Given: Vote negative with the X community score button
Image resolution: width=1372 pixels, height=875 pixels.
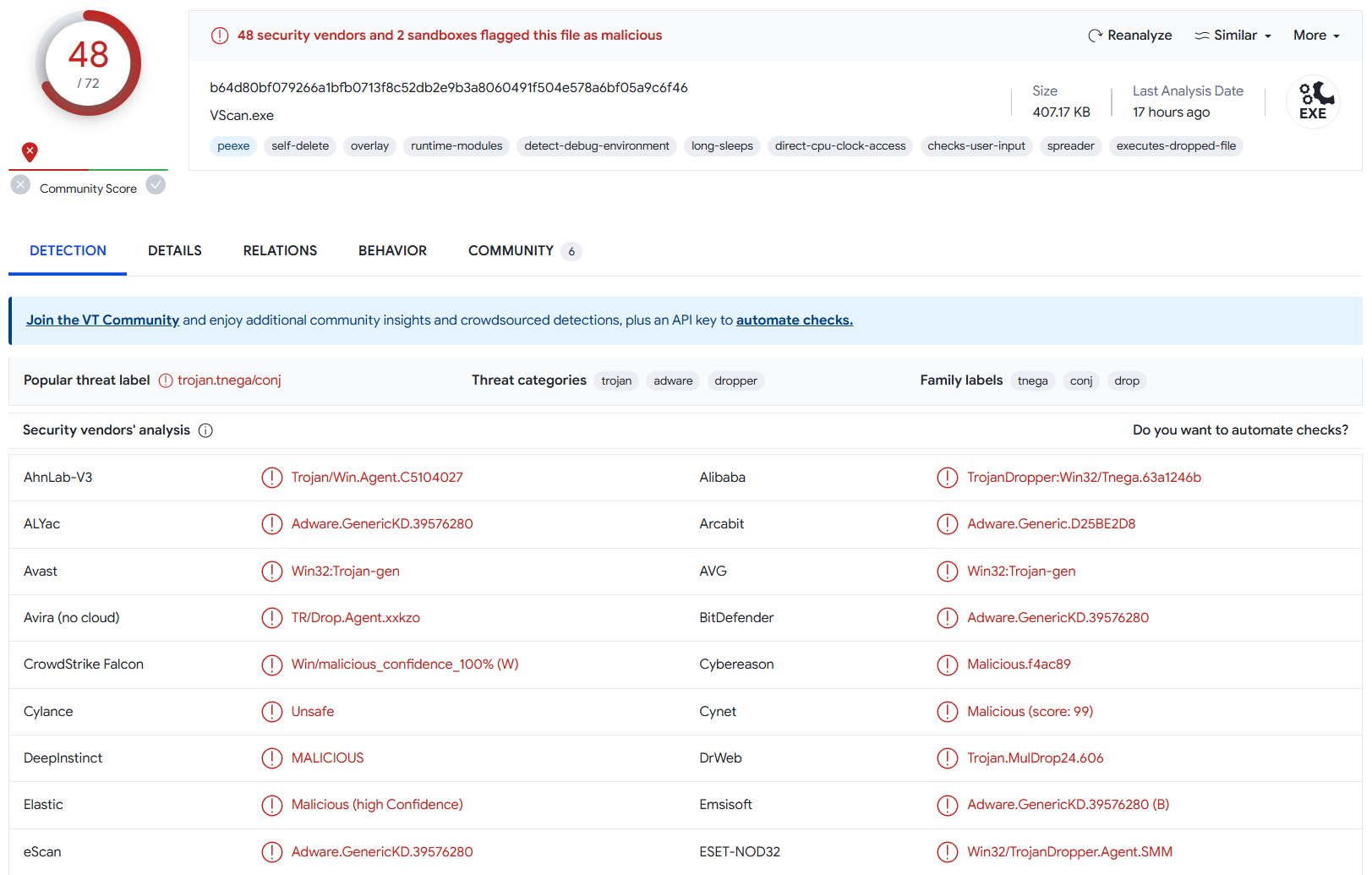Looking at the screenshot, I should tap(20, 185).
